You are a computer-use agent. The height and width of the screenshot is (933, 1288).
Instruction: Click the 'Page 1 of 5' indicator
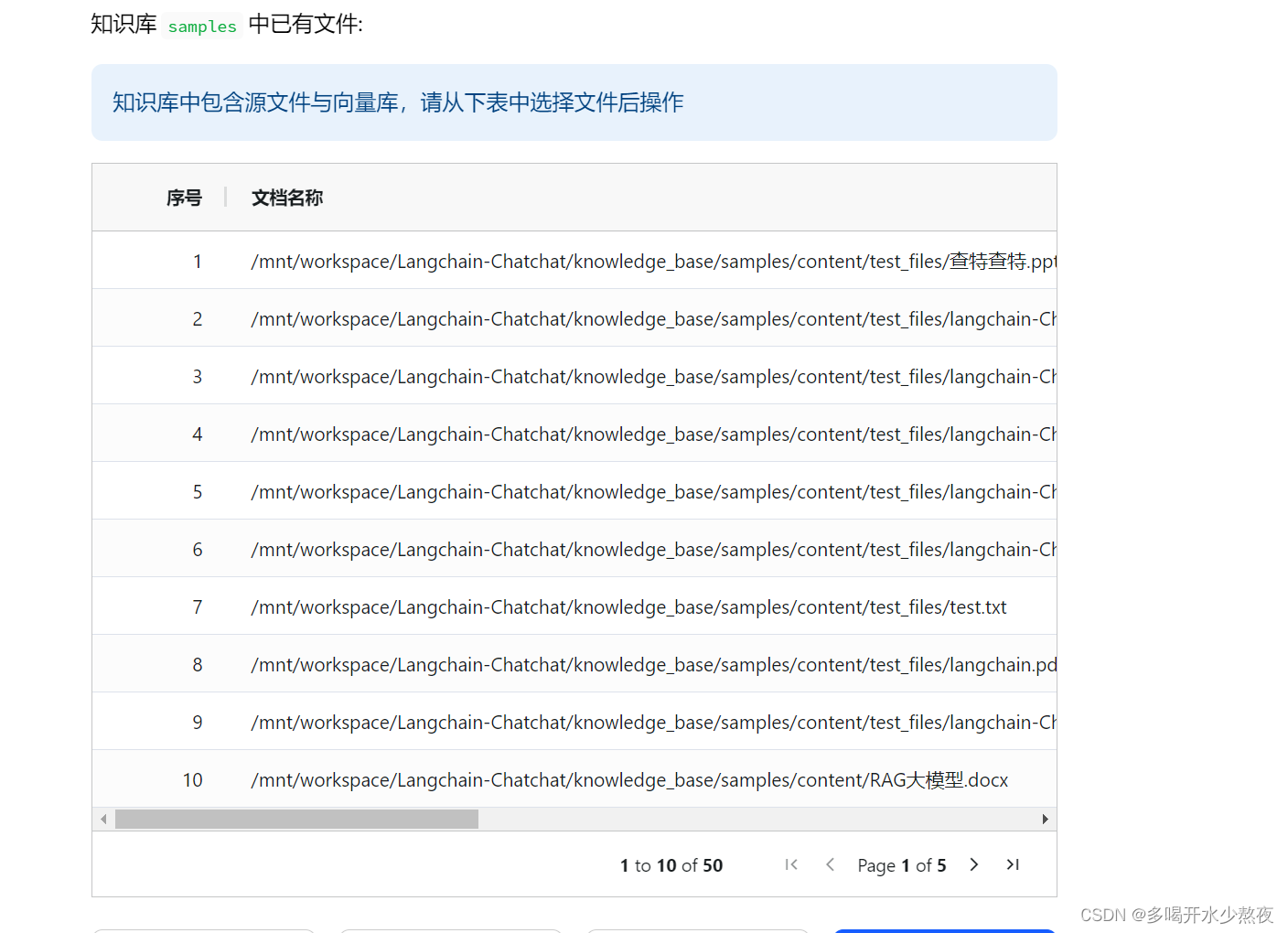(902, 865)
